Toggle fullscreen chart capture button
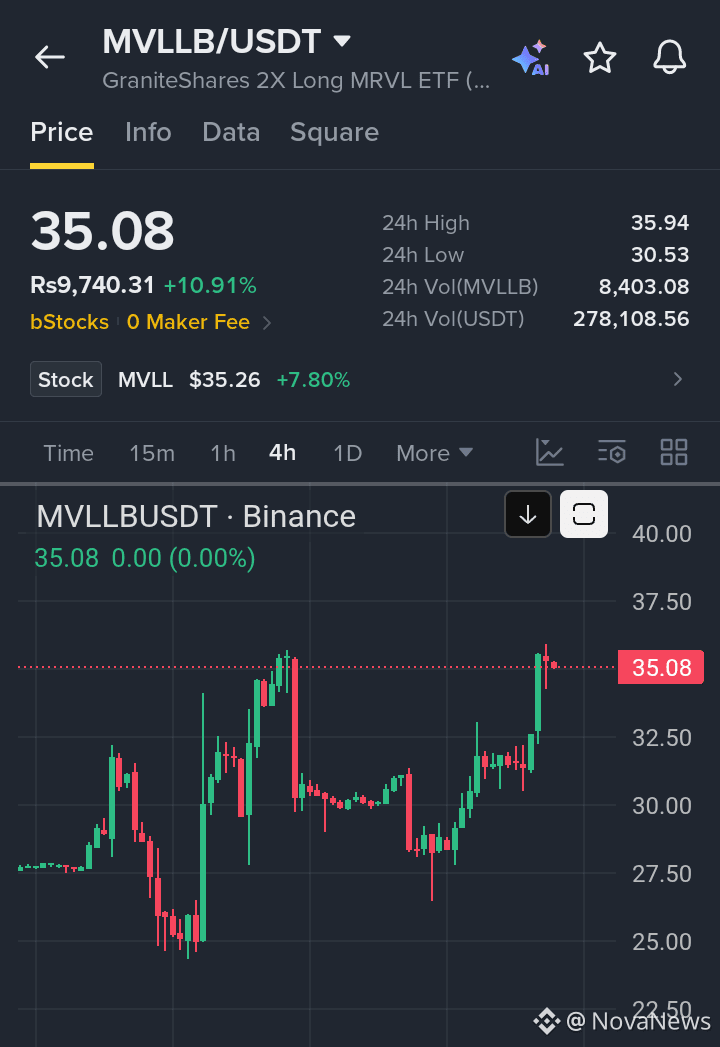 coord(584,514)
